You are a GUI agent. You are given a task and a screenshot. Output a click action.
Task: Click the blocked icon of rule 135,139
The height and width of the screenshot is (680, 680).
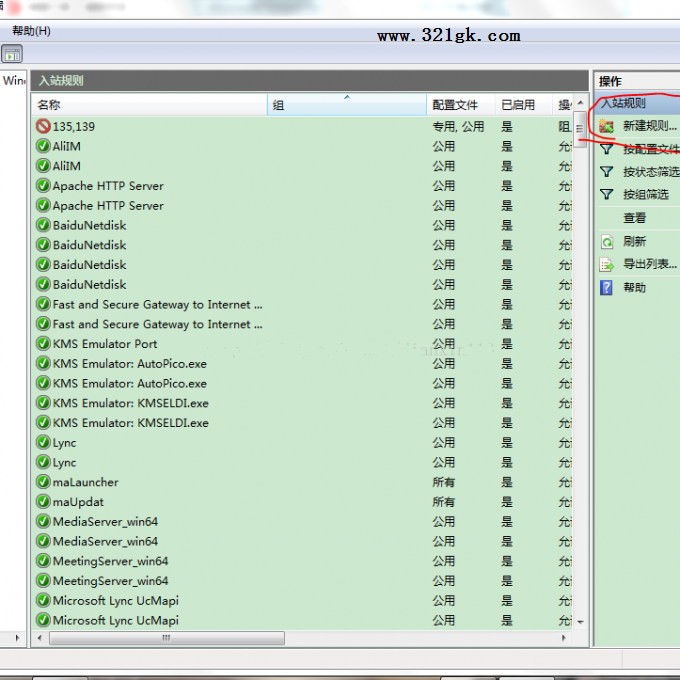(x=43, y=126)
